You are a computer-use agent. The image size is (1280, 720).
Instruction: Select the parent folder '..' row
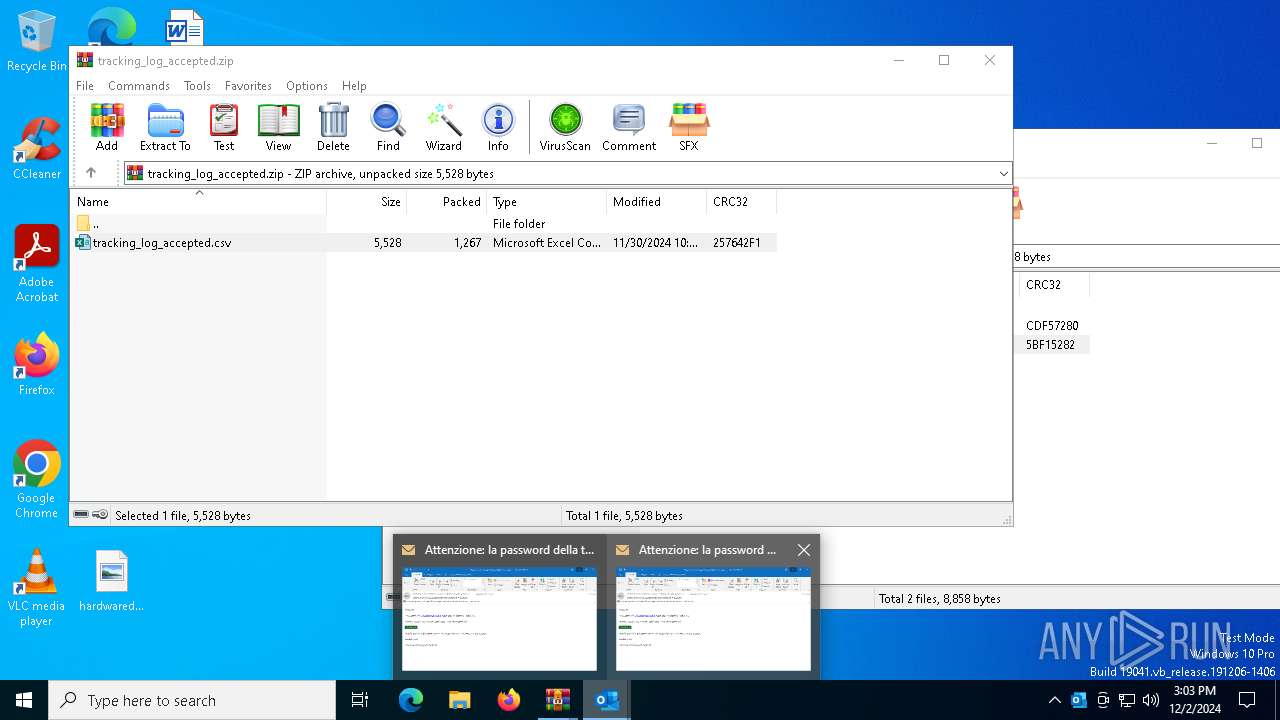pyautogui.click(x=424, y=224)
